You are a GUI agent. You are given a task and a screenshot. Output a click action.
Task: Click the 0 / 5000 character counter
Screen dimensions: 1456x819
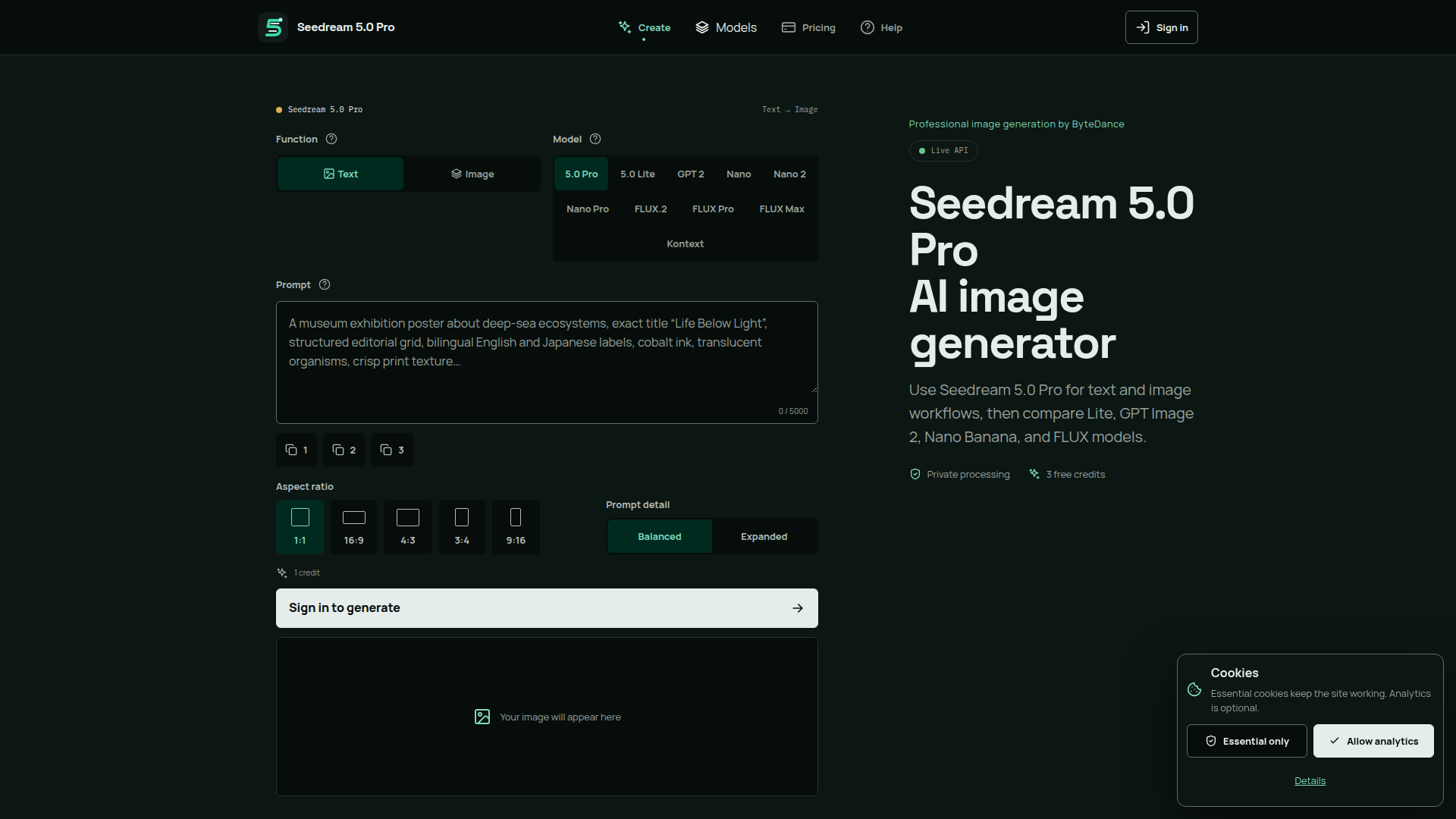click(793, 411)
